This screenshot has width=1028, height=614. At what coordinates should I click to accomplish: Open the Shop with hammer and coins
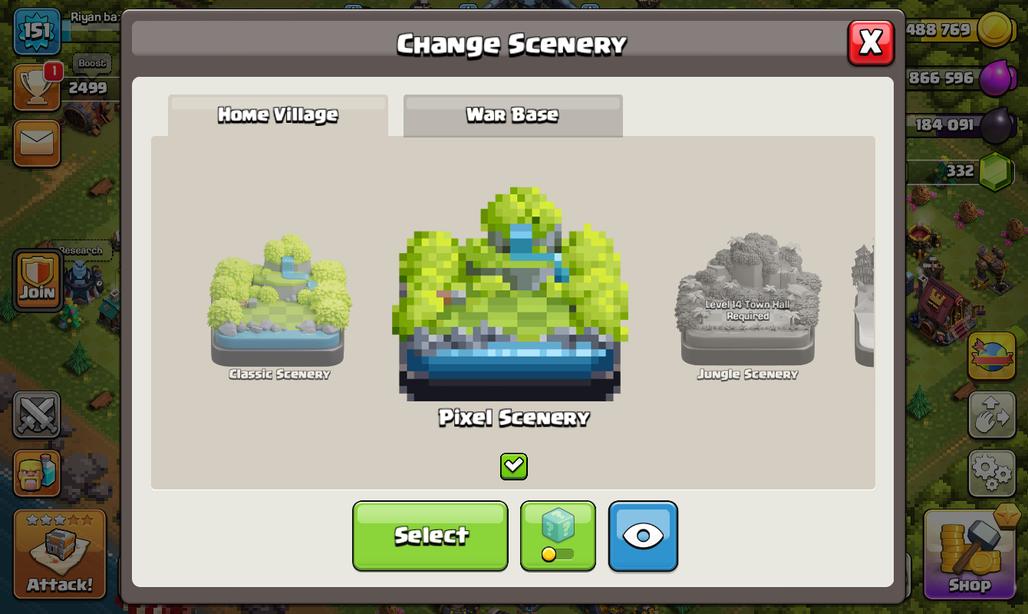tap(970, 554)
